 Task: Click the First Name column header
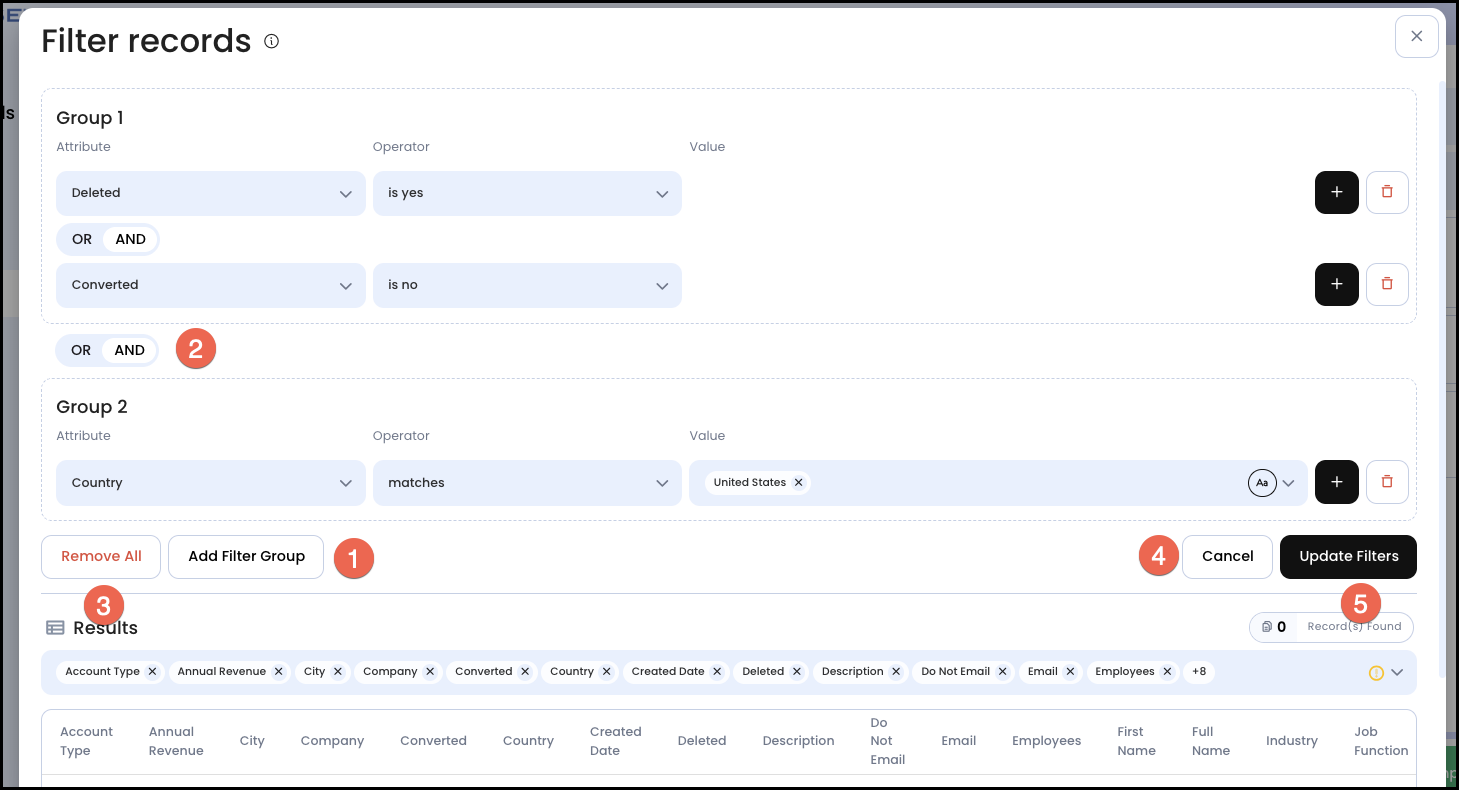tap(1136, 741)
